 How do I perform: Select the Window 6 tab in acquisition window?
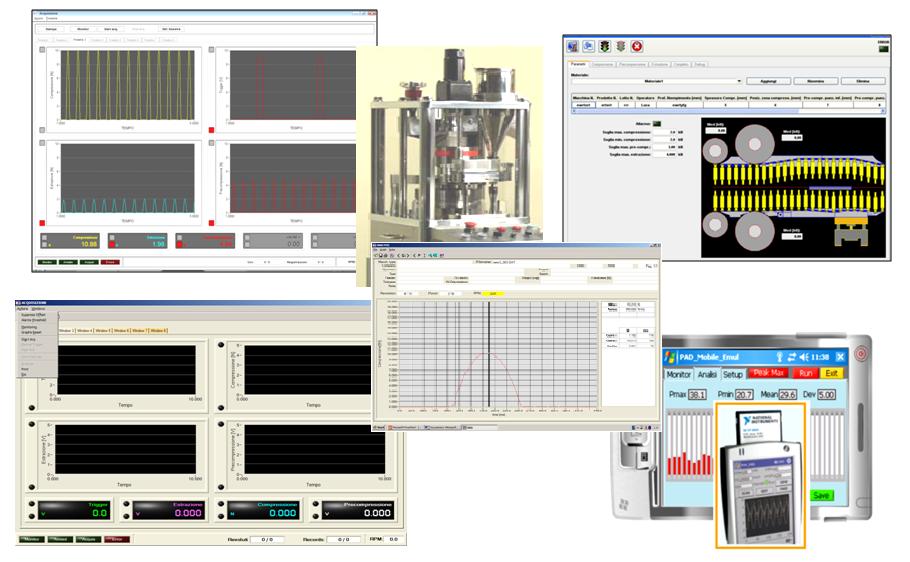(x=121, y=330)
